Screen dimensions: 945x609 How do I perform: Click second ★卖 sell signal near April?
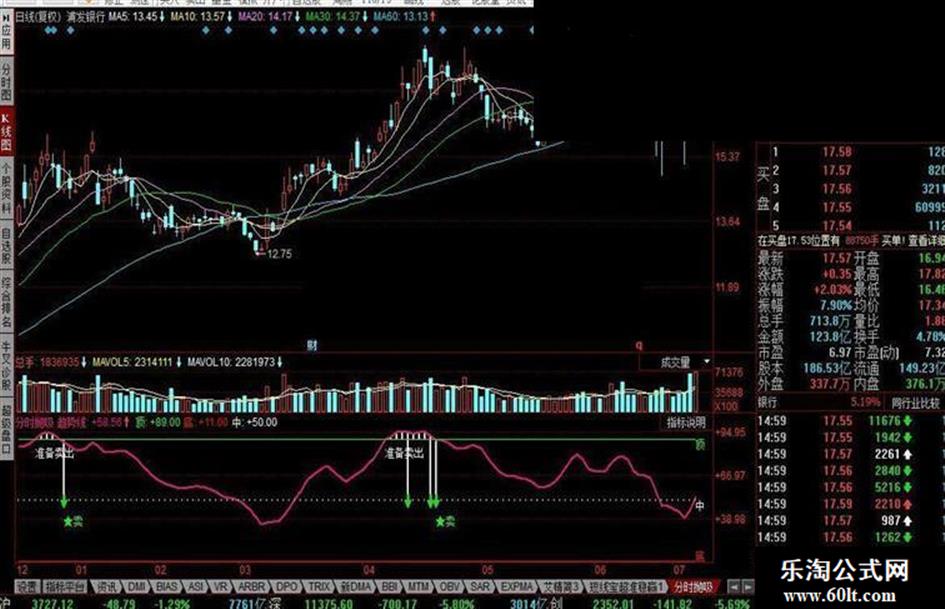(445, 522)
